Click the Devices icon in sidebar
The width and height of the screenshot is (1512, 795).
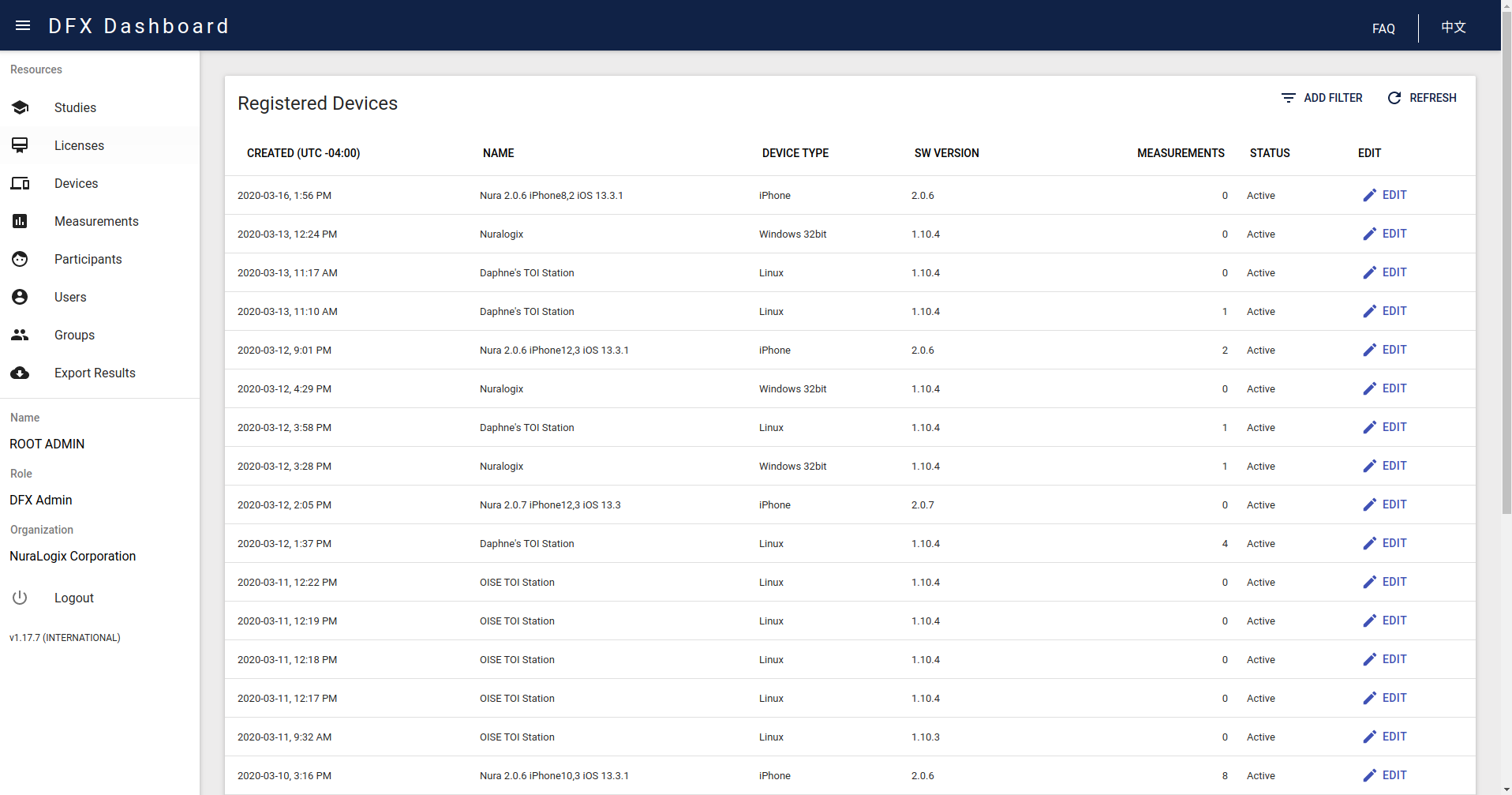tap(20, 183)
